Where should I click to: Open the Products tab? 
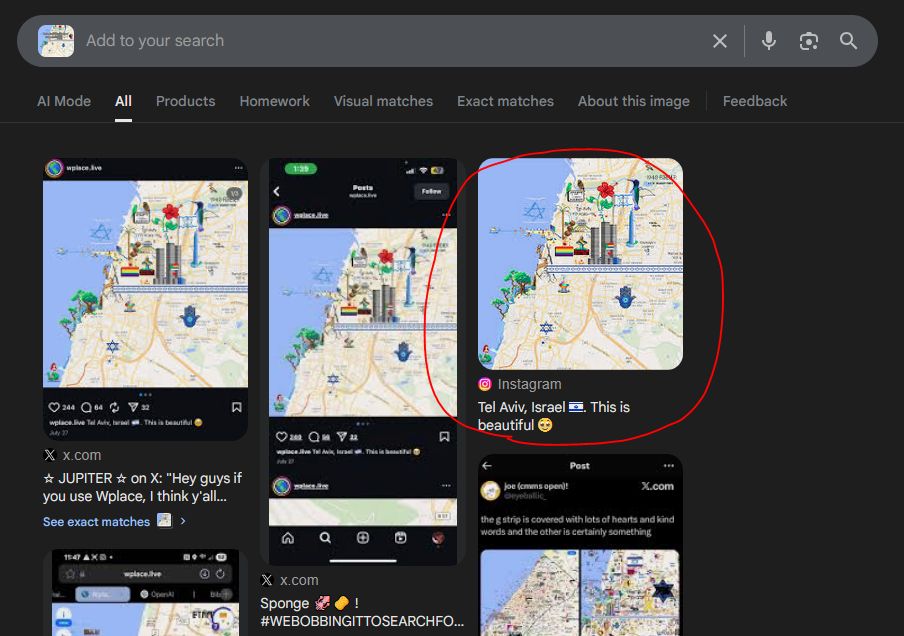(x=186, y=101)
